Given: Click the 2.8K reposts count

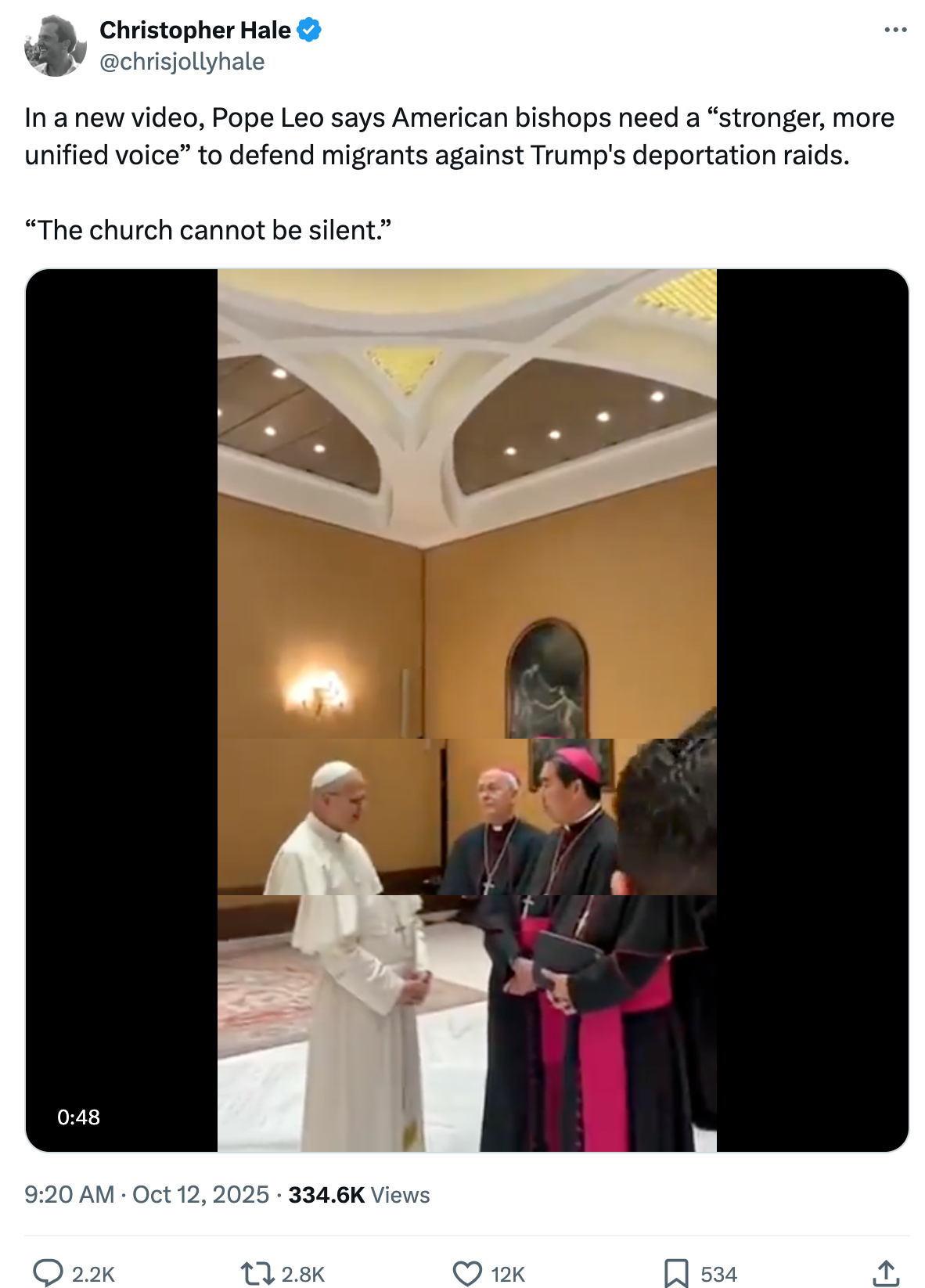Looking at the screenshot, I should click(x=303, y=1275).
